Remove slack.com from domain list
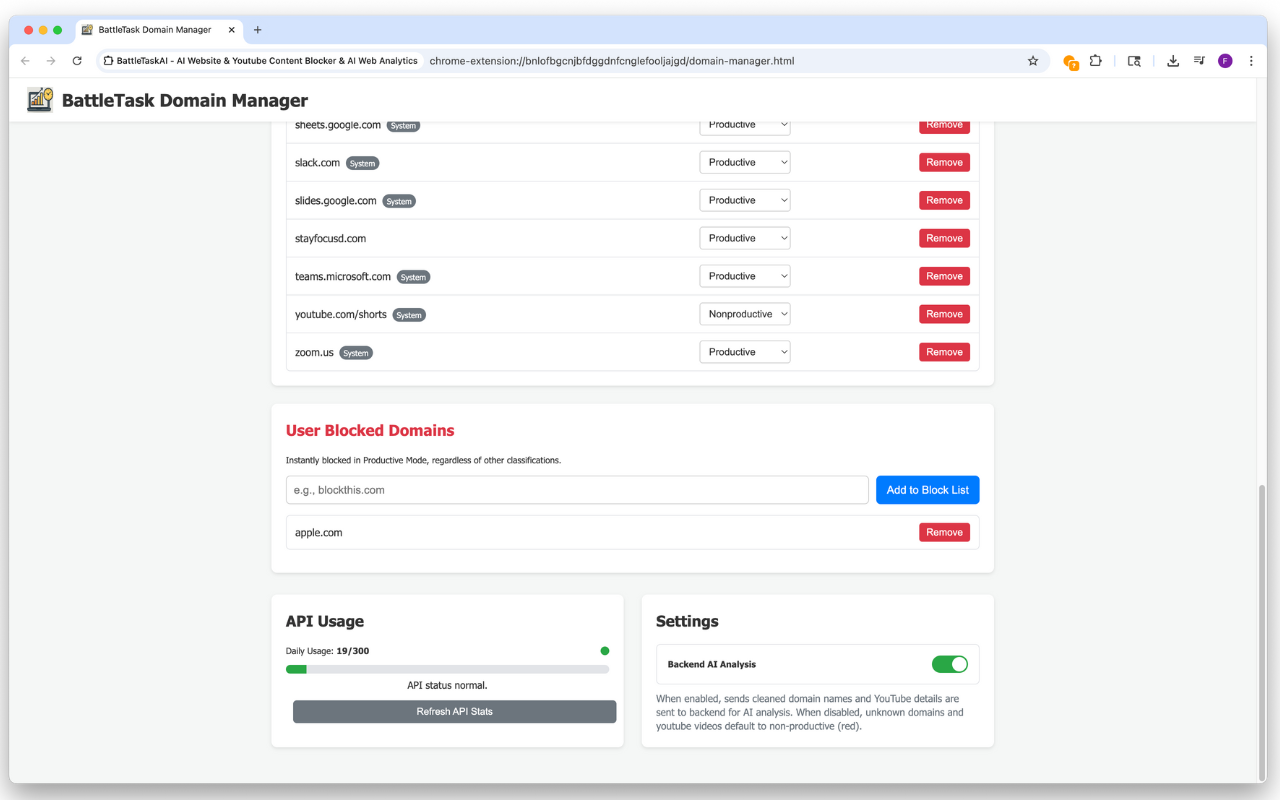The image size is (1280, 800). click(944, 162)
